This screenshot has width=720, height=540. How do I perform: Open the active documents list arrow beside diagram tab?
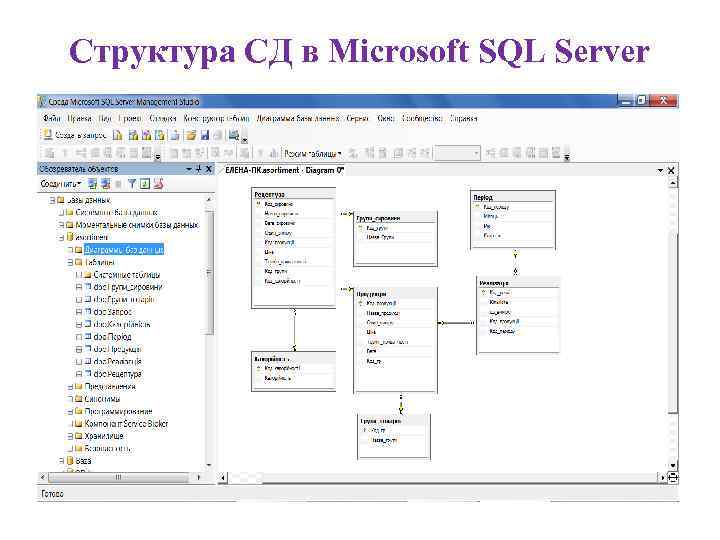660,170
